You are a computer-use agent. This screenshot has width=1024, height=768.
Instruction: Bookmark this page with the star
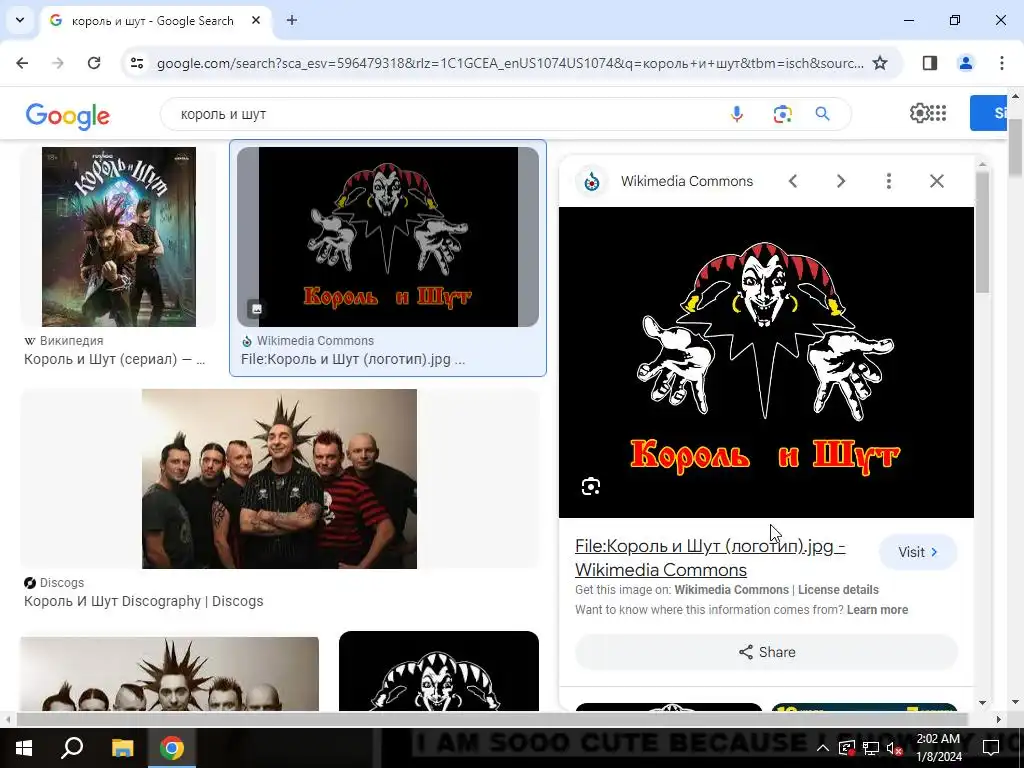pos(880,63)
